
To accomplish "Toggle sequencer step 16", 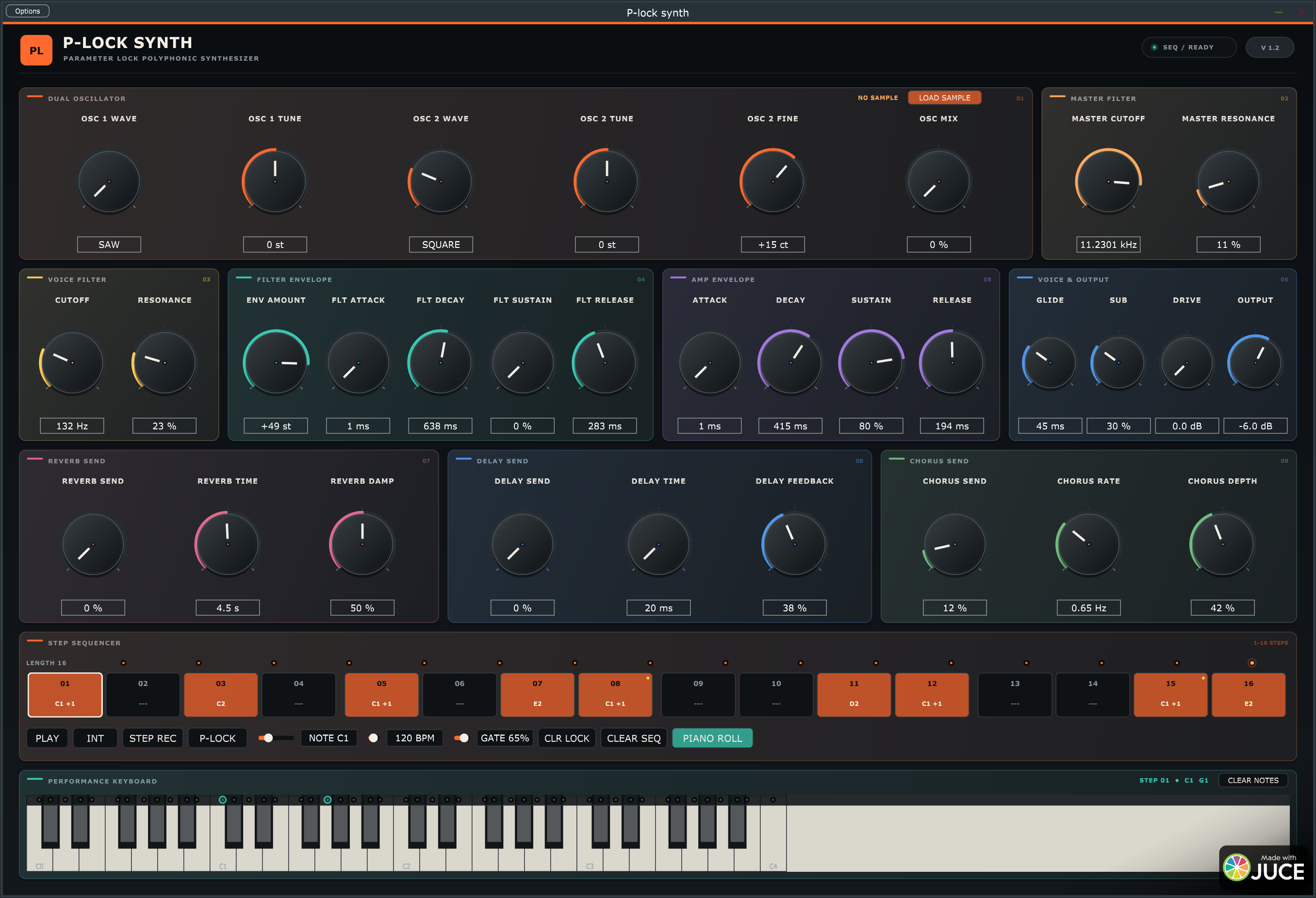I will pyautogui.click(x=1248, y=695).
